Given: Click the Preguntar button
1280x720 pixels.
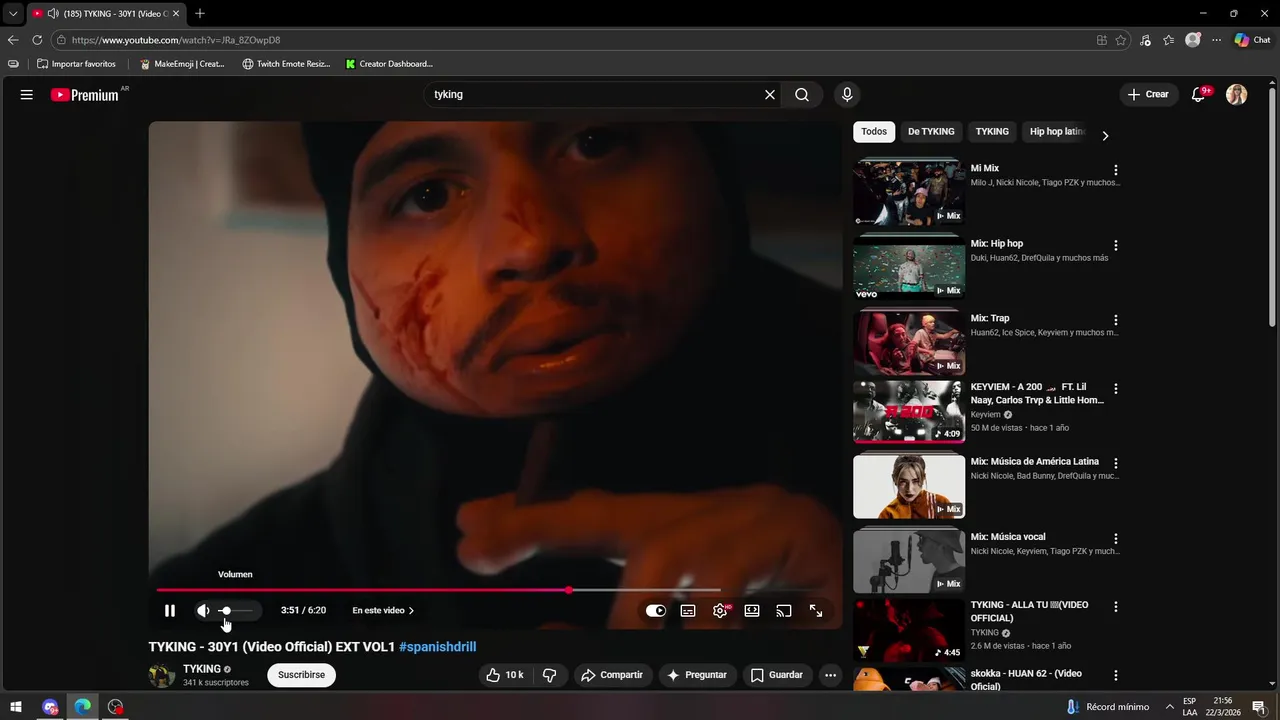Looking at the screenshot, I should pos(697,675).
